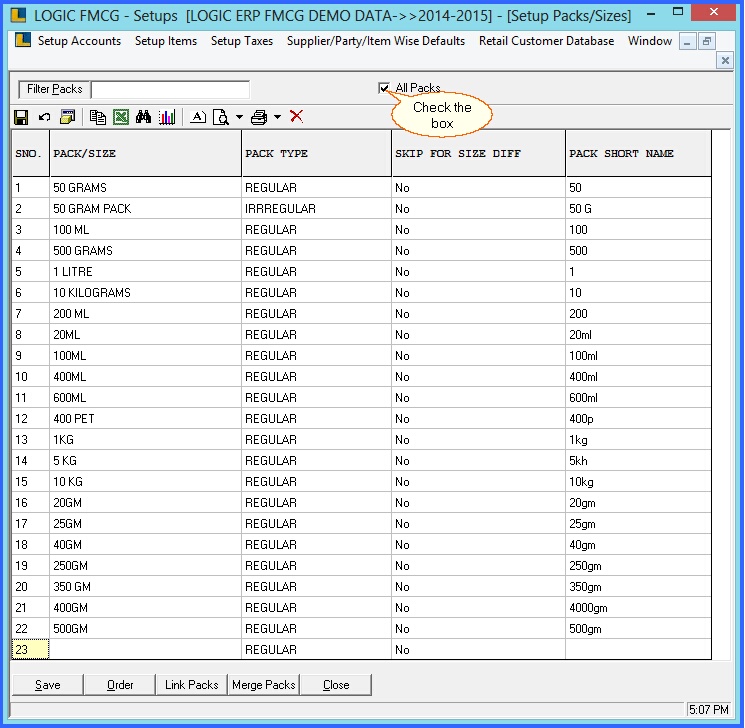Click the PACK/SIZE column header
This screenshot has width=745, height=728.
145,153
